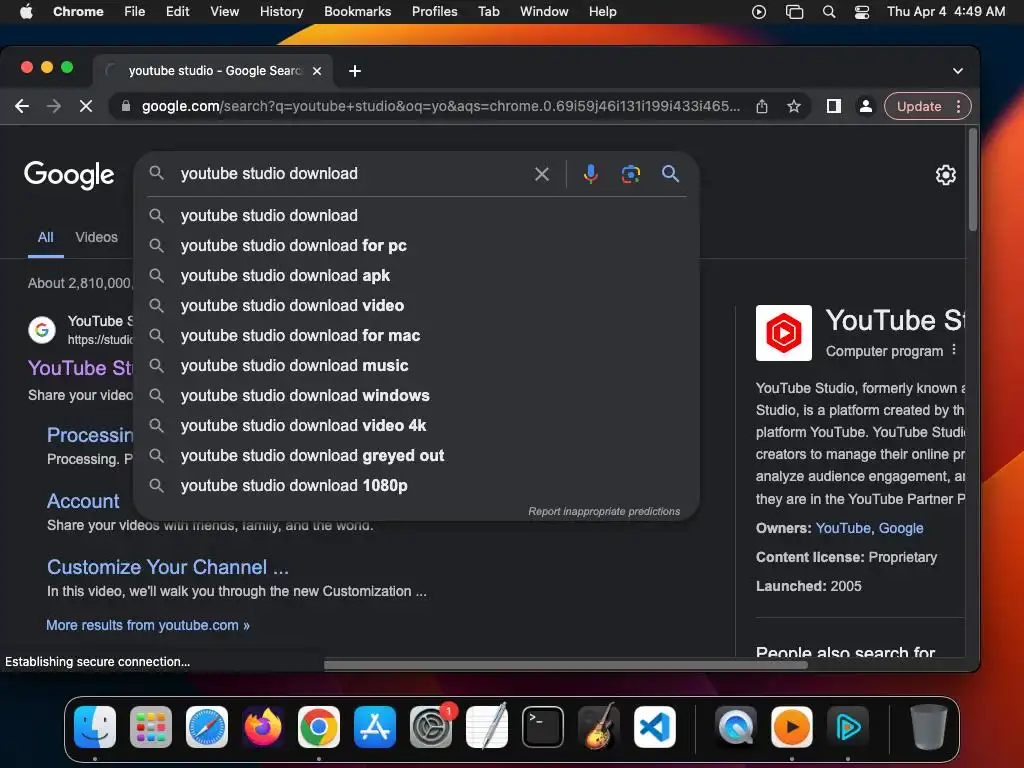
Task: Open more options for YouTube Studio panel
Action: click(x=953, y=350)
